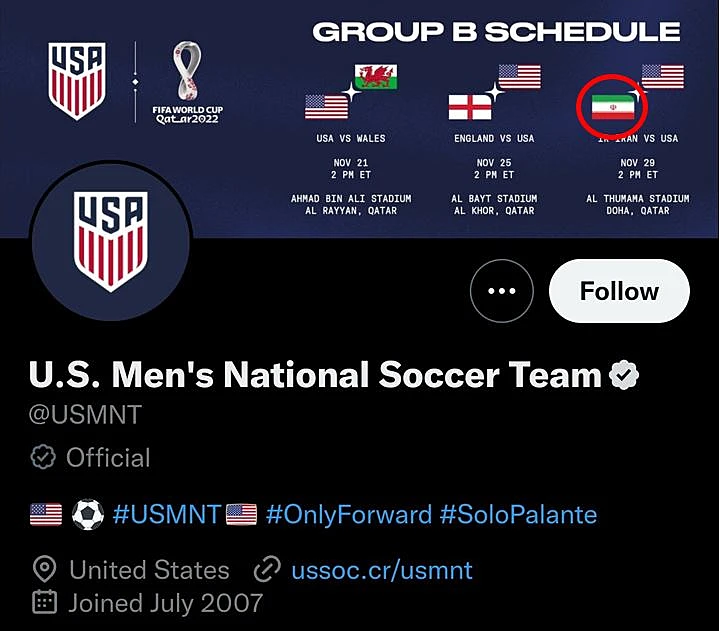The height and width of the screenshot is (631, 719).
Task: Open the #SoloPalante hashtag
Action: click(x=518, y=515)
